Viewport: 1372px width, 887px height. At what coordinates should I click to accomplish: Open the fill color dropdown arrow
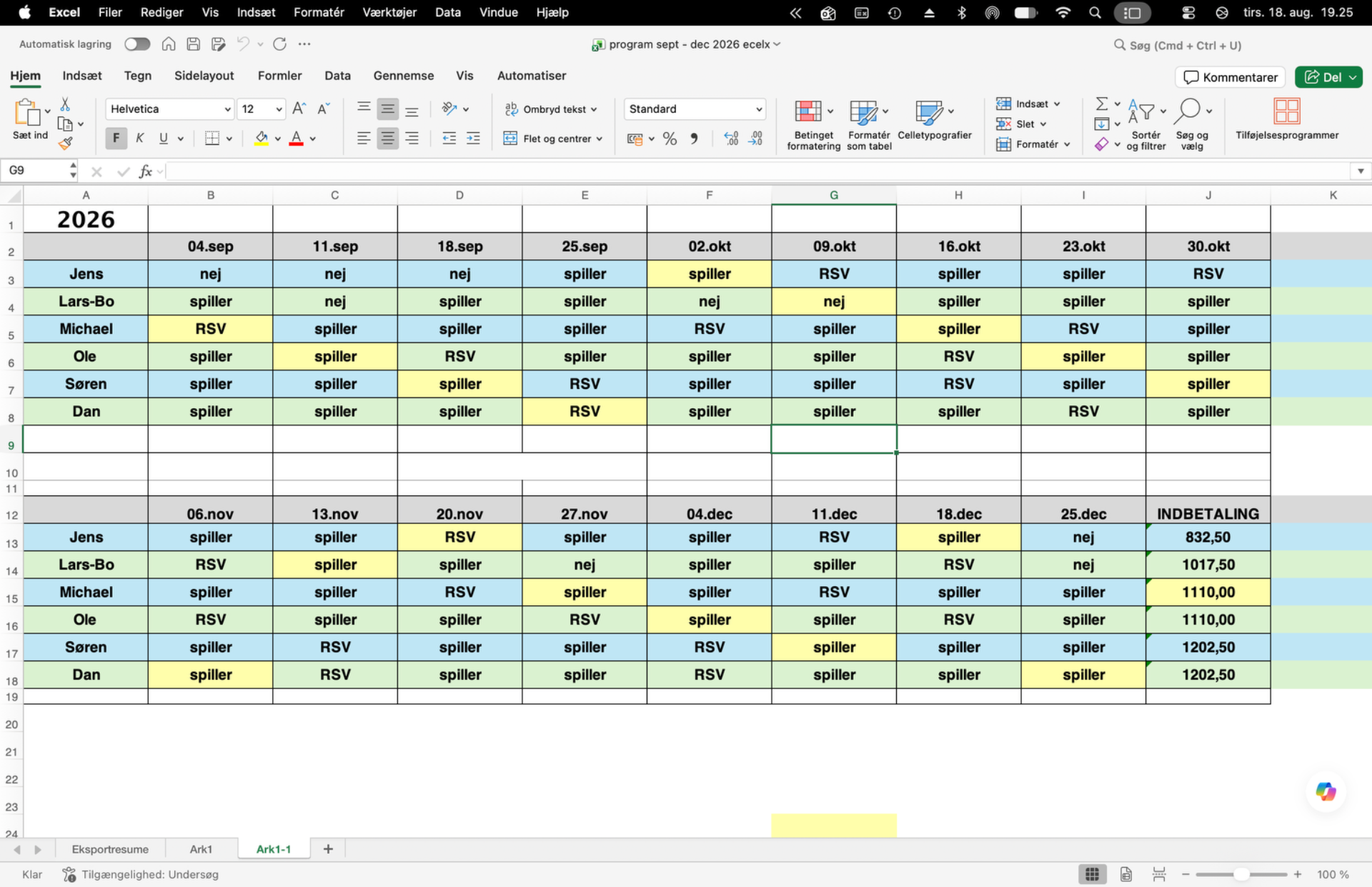[277, 139]
